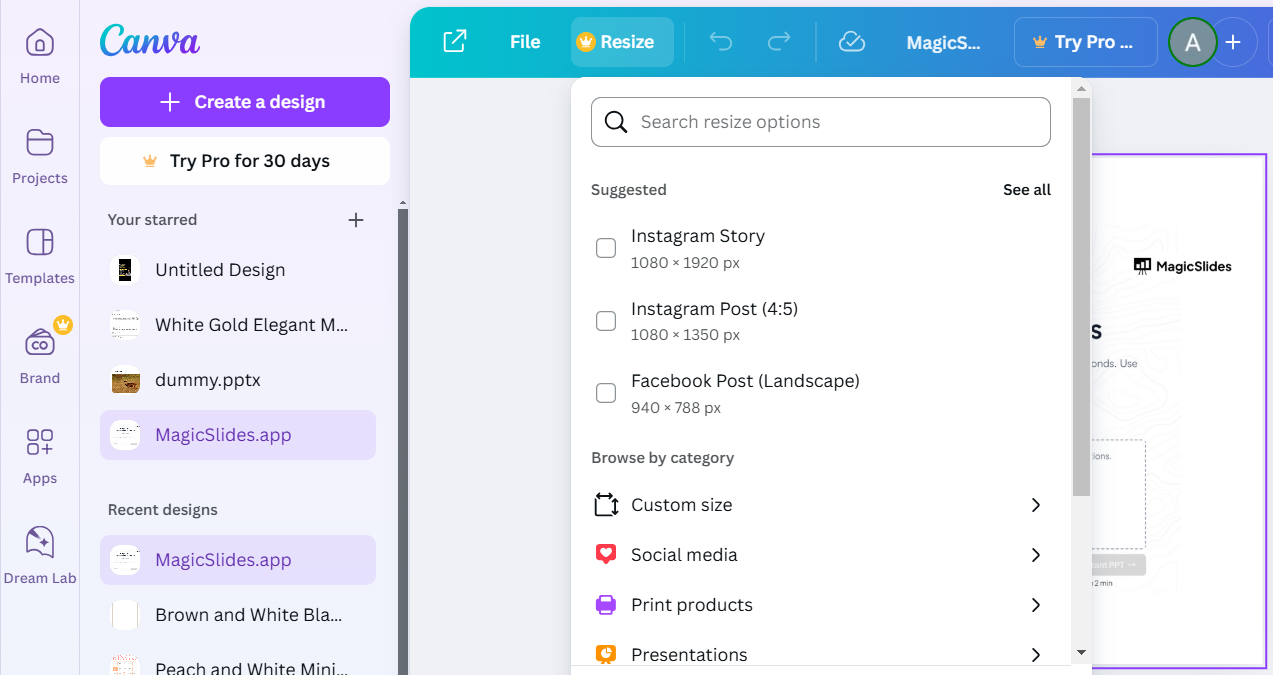Open the Brand kit icon
The image size is (1273, 675).
40,344
